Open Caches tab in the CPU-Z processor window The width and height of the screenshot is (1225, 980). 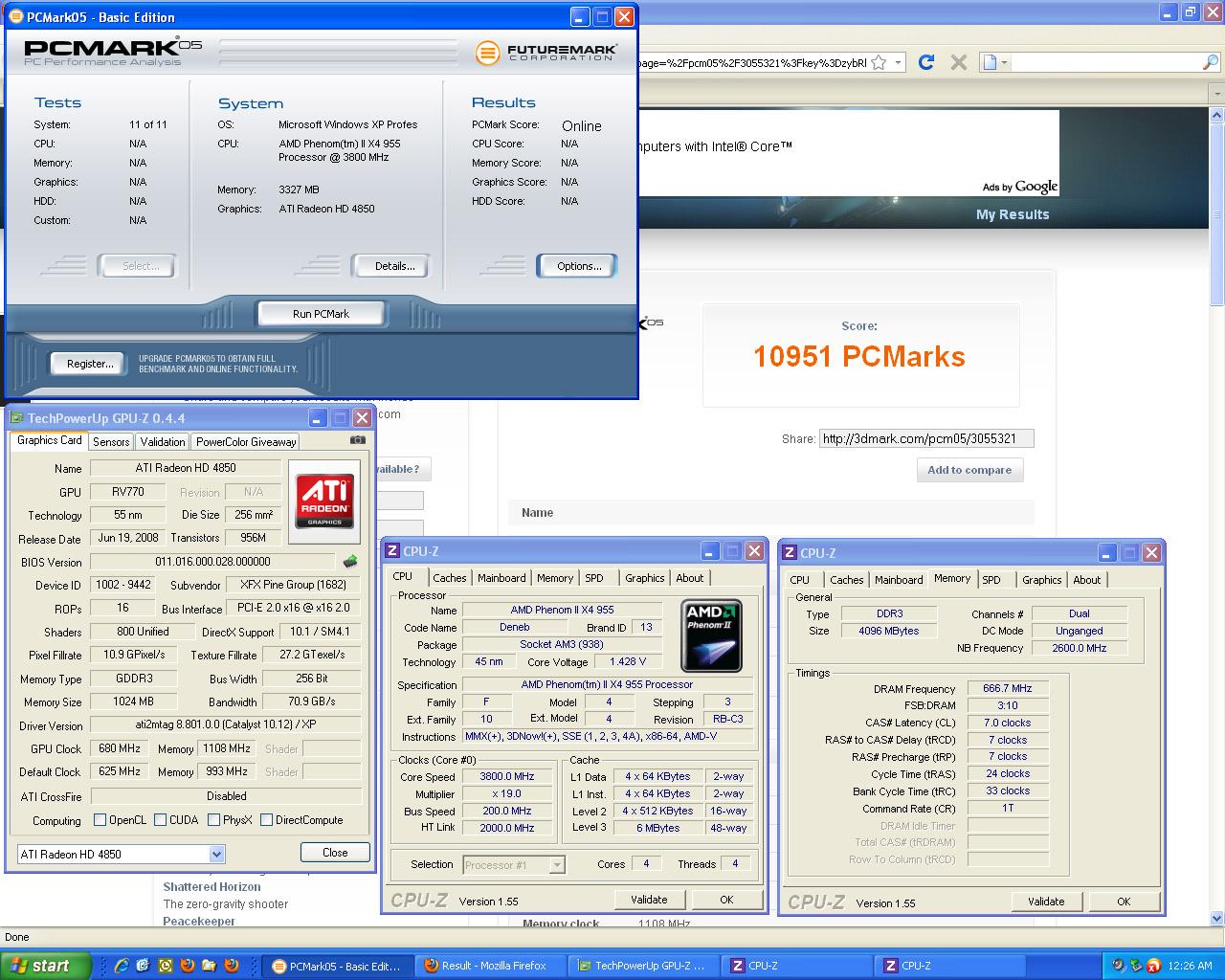[449, 578]
